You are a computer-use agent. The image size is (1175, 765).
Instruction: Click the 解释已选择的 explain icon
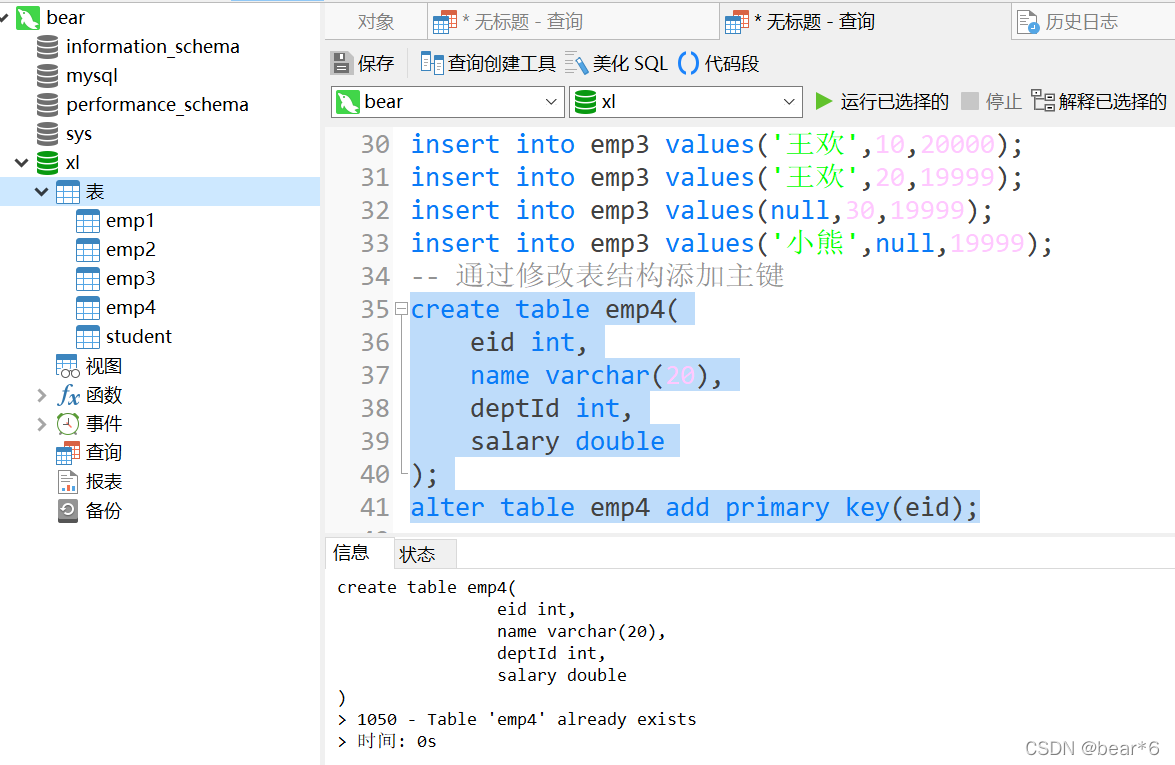point(1042,100)
